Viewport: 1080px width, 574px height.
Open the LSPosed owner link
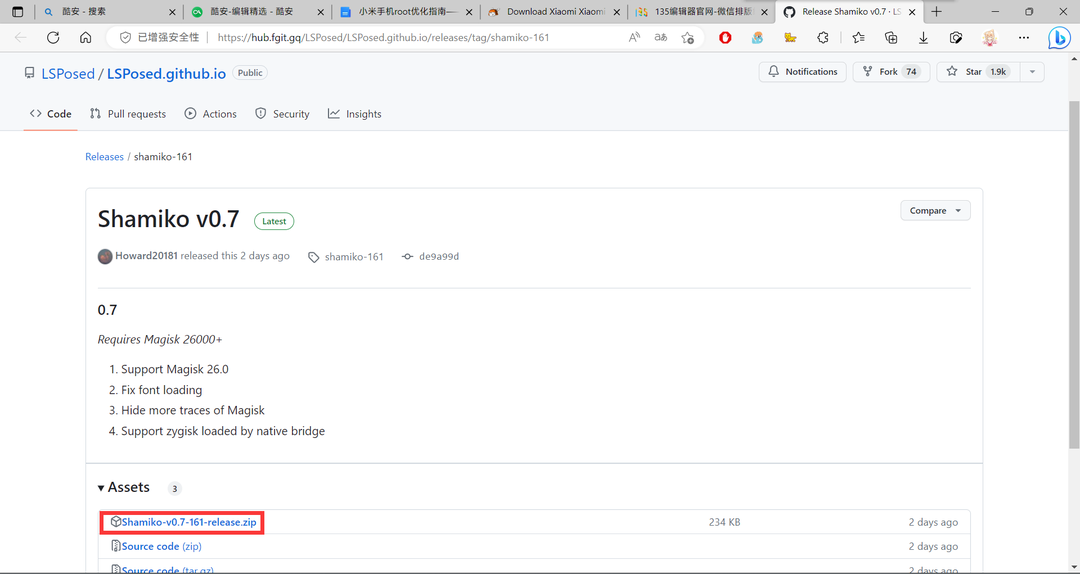[68, 74]
